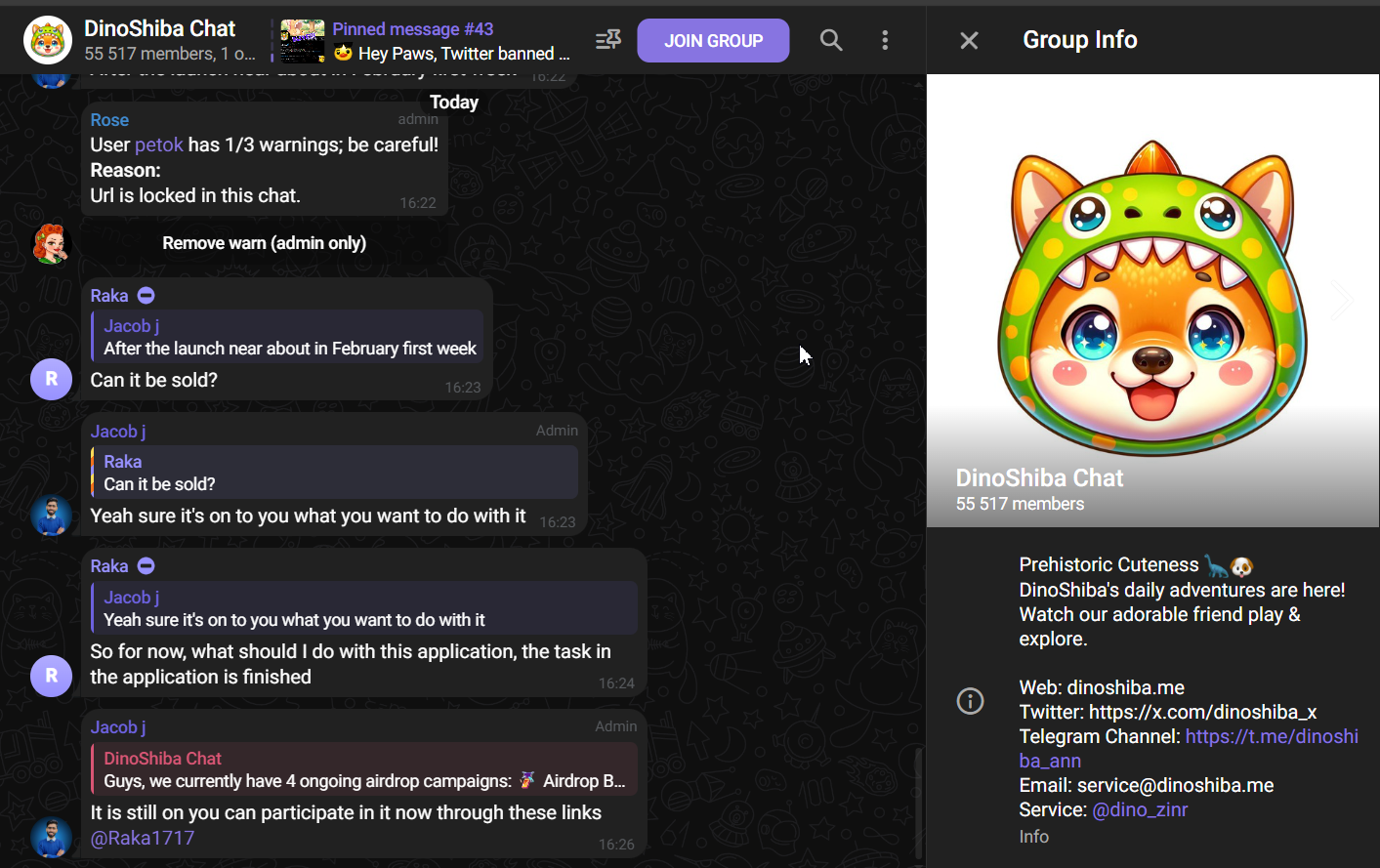
Task: Open the @Raka1717 mention
Action: [x=143, y=838]
